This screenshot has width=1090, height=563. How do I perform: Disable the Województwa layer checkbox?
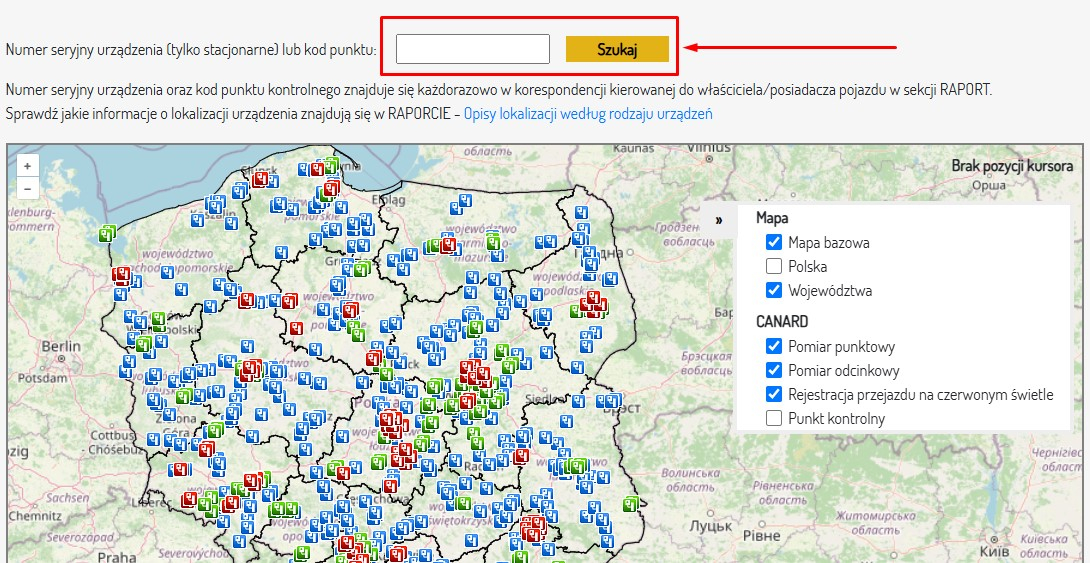tap(774, 290)
